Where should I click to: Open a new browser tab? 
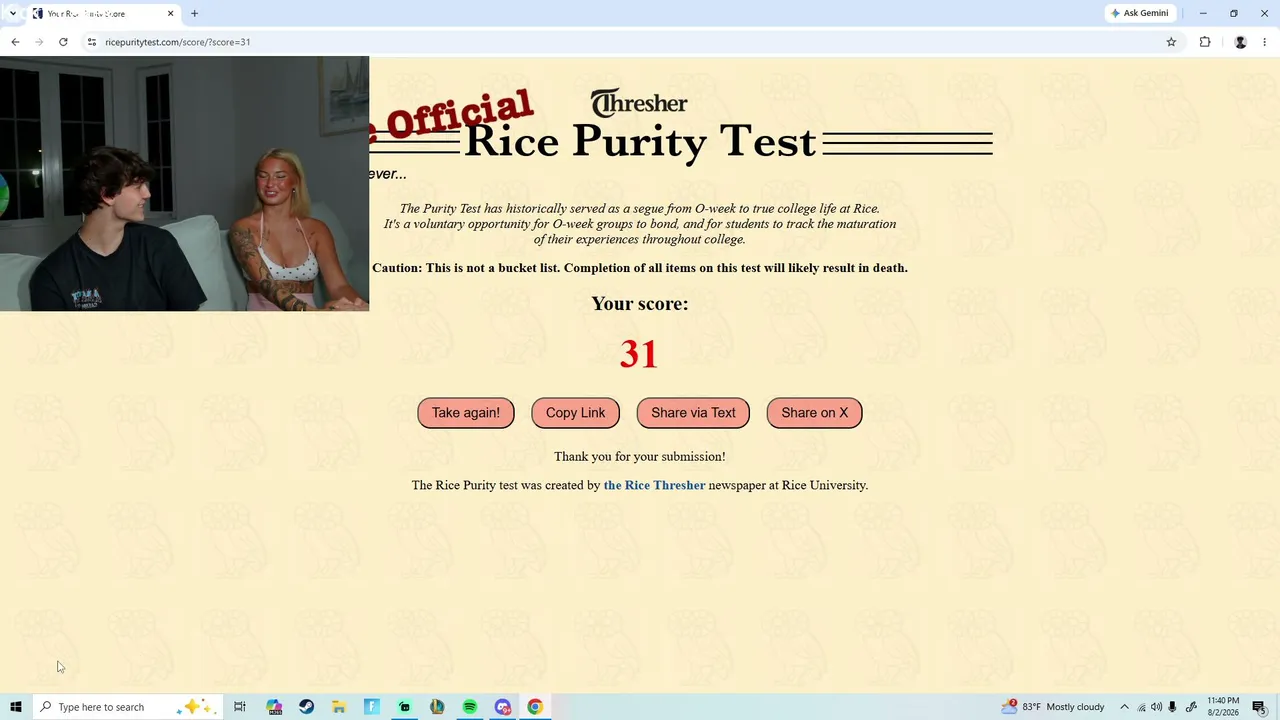tap(194, 13)
